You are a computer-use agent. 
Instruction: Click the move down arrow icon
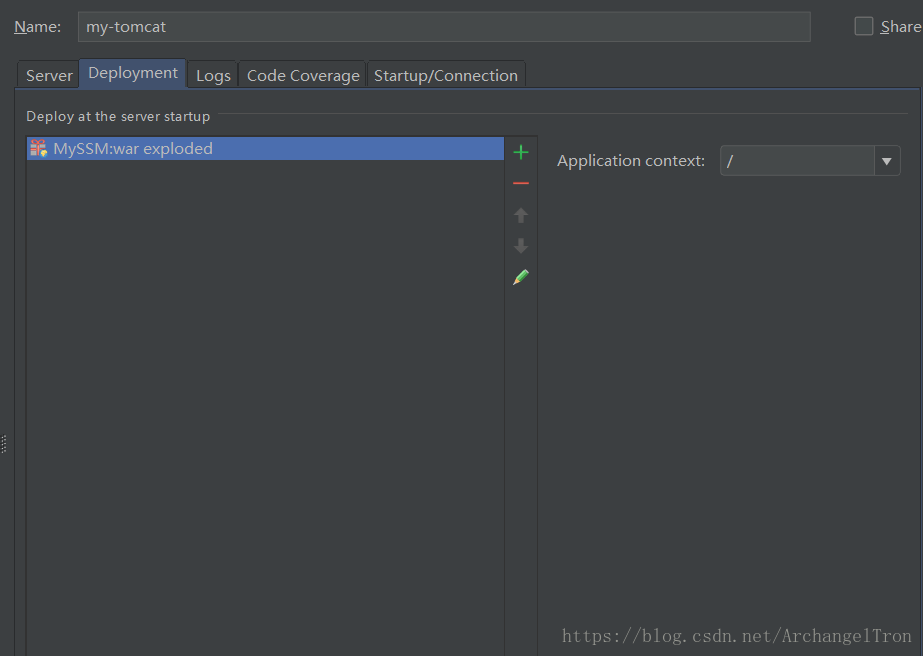pos(520,246)
